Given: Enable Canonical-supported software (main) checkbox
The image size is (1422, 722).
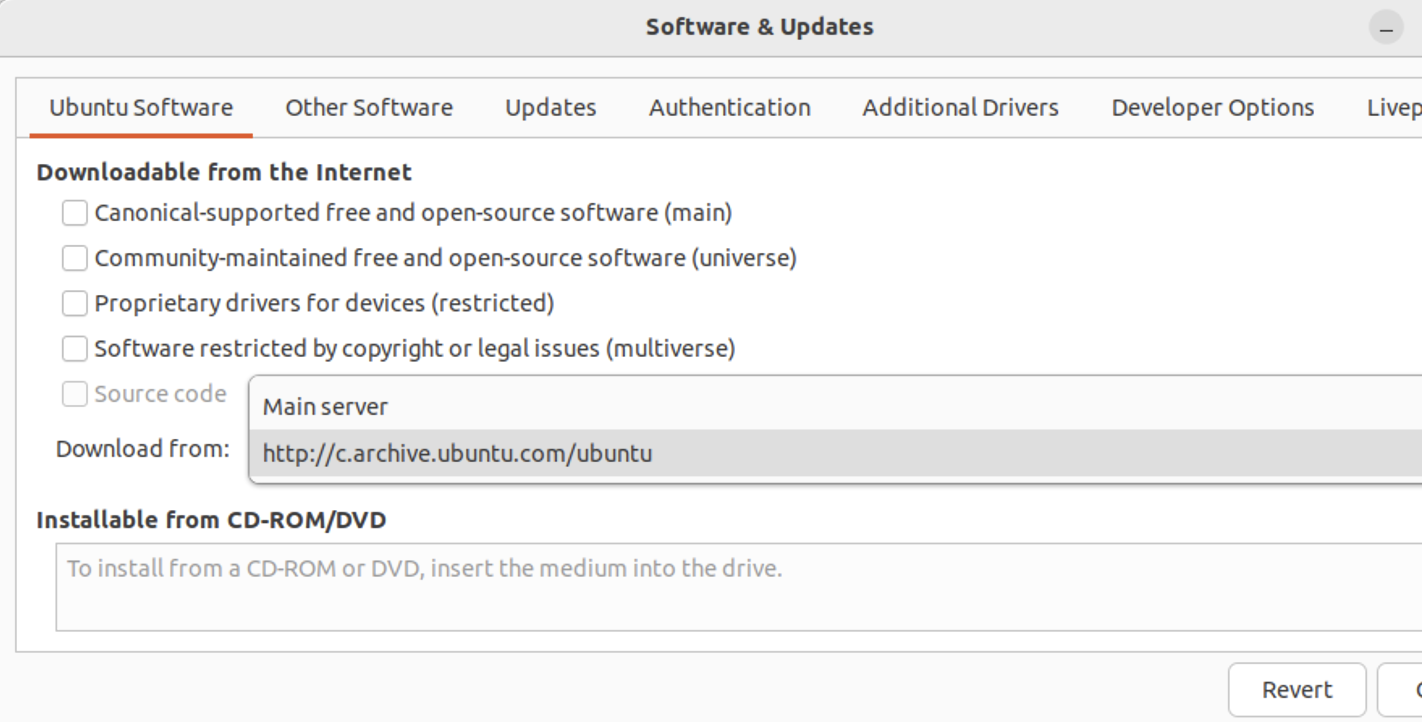Looking at the screenshot, I should point(75,213).
